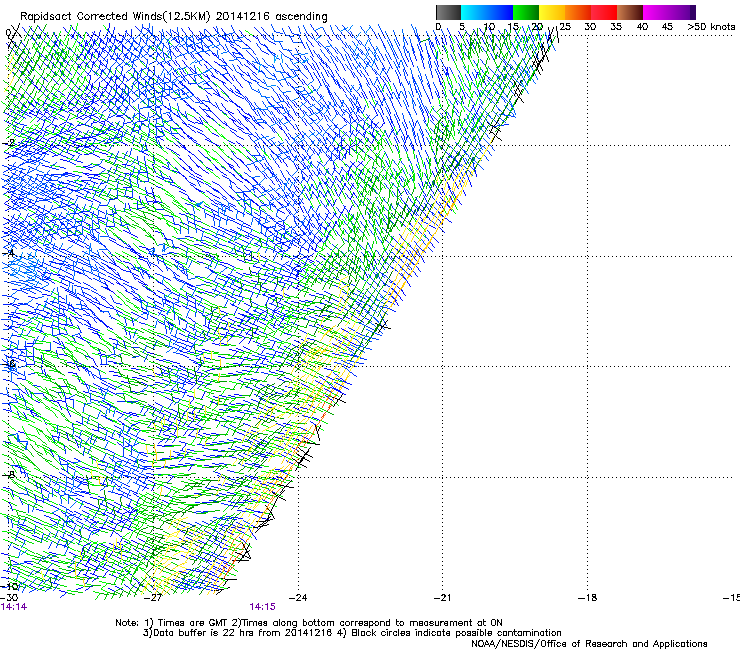This screenshot has width=740, height=650.
Task: Click the cyan 5-10 knots legend swatch
Action: tap(474, 12)
